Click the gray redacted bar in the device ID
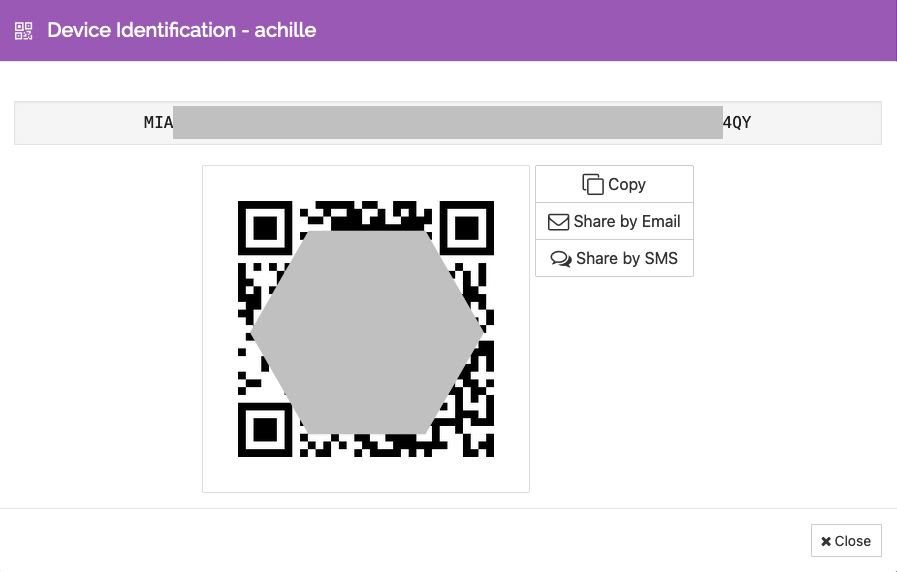The height and width of the screenshot is (572, 897). point(447,122)
